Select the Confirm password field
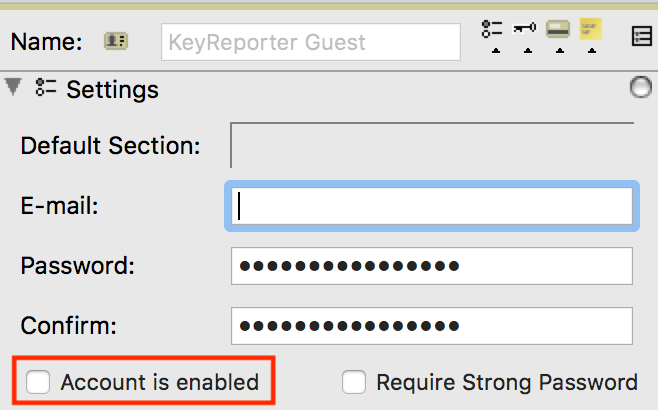This screenshot has height=410, width=658. [432, 326]
